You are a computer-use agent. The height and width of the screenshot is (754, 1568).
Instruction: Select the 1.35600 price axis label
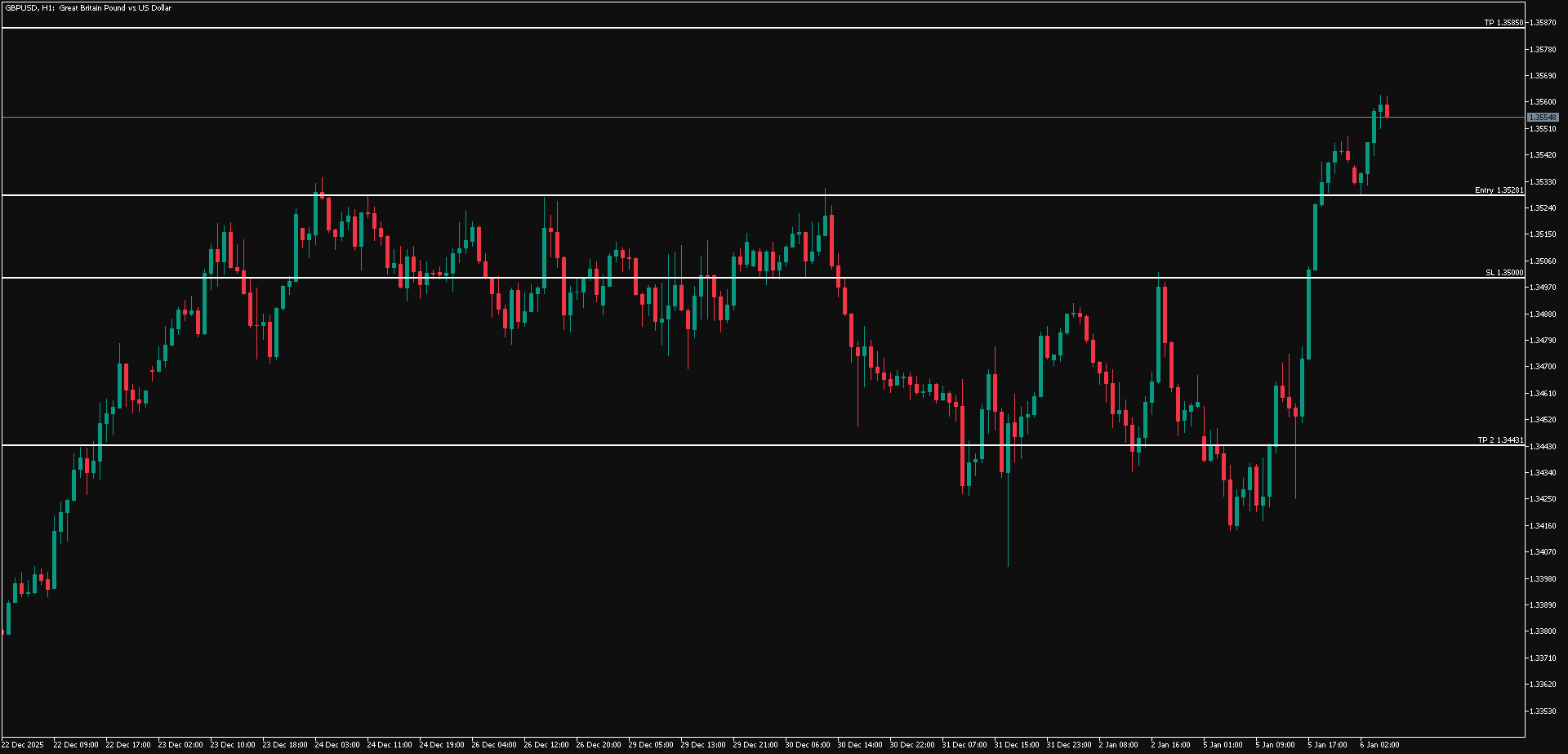(1542, 102)
